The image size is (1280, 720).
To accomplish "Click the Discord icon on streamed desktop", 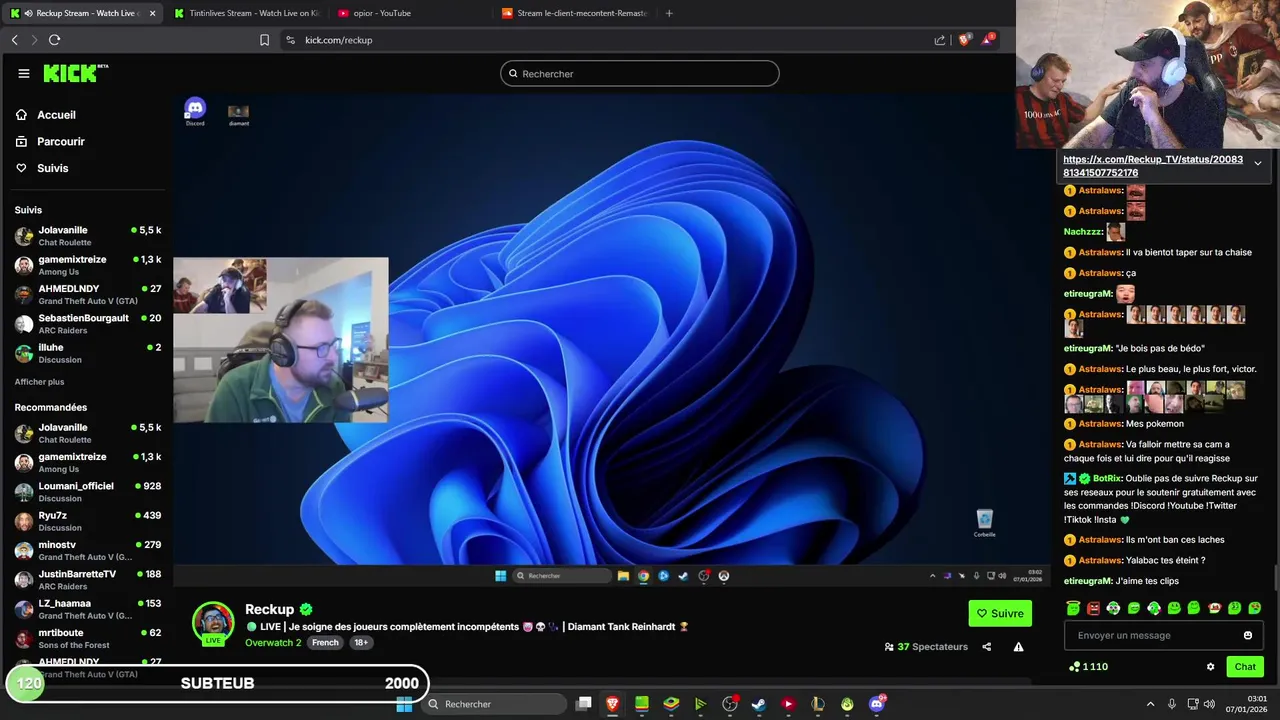I will tap(195, 111).
